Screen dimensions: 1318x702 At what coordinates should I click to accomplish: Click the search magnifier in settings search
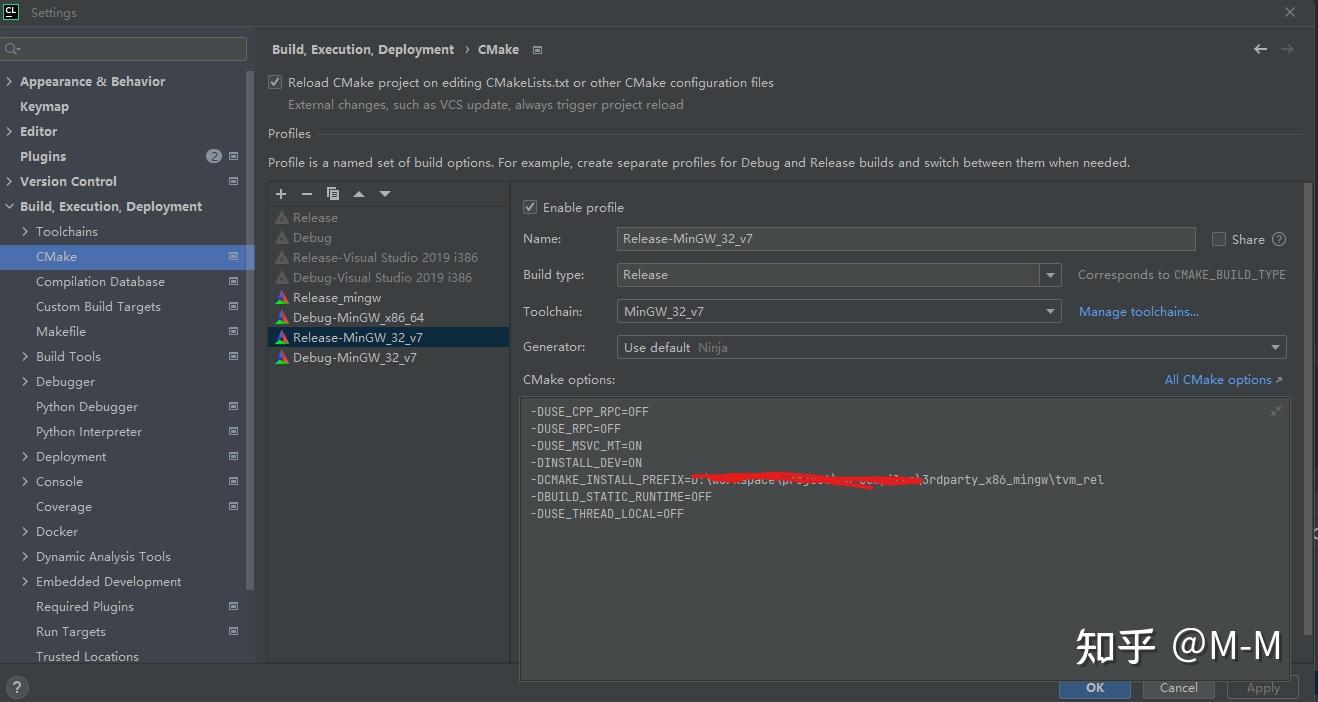pos(12,49)
